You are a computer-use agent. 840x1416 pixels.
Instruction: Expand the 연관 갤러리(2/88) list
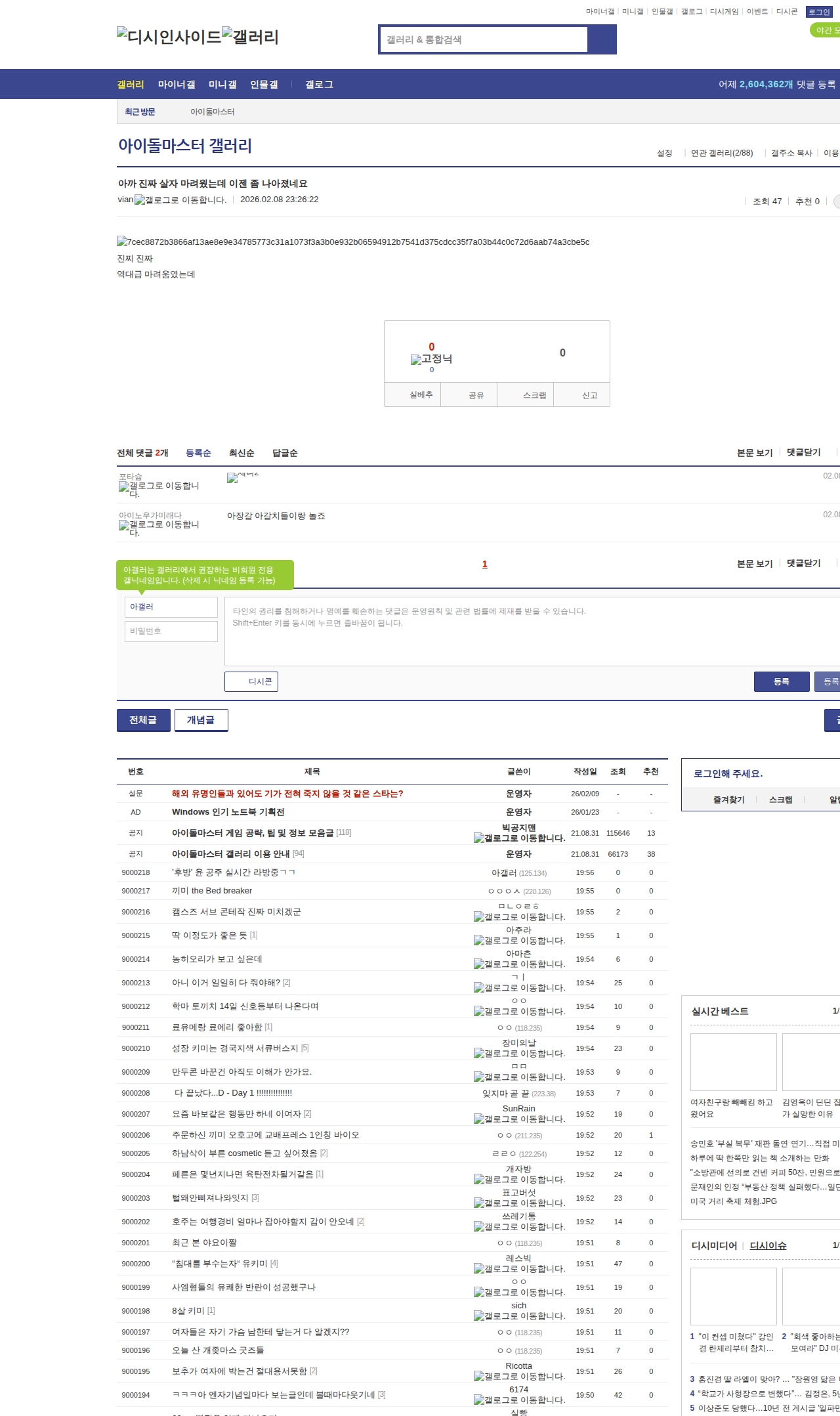(722, 153)
